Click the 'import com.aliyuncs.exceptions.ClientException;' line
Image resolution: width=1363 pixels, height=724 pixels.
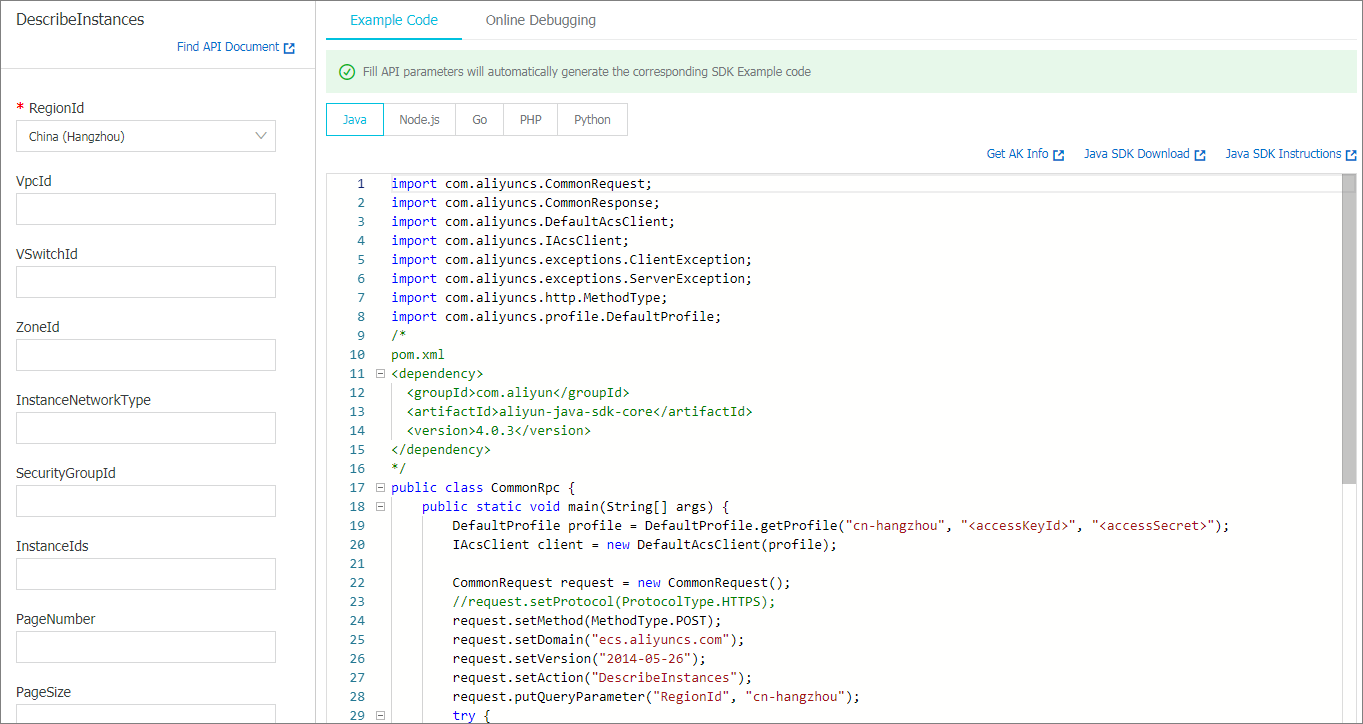571,260
